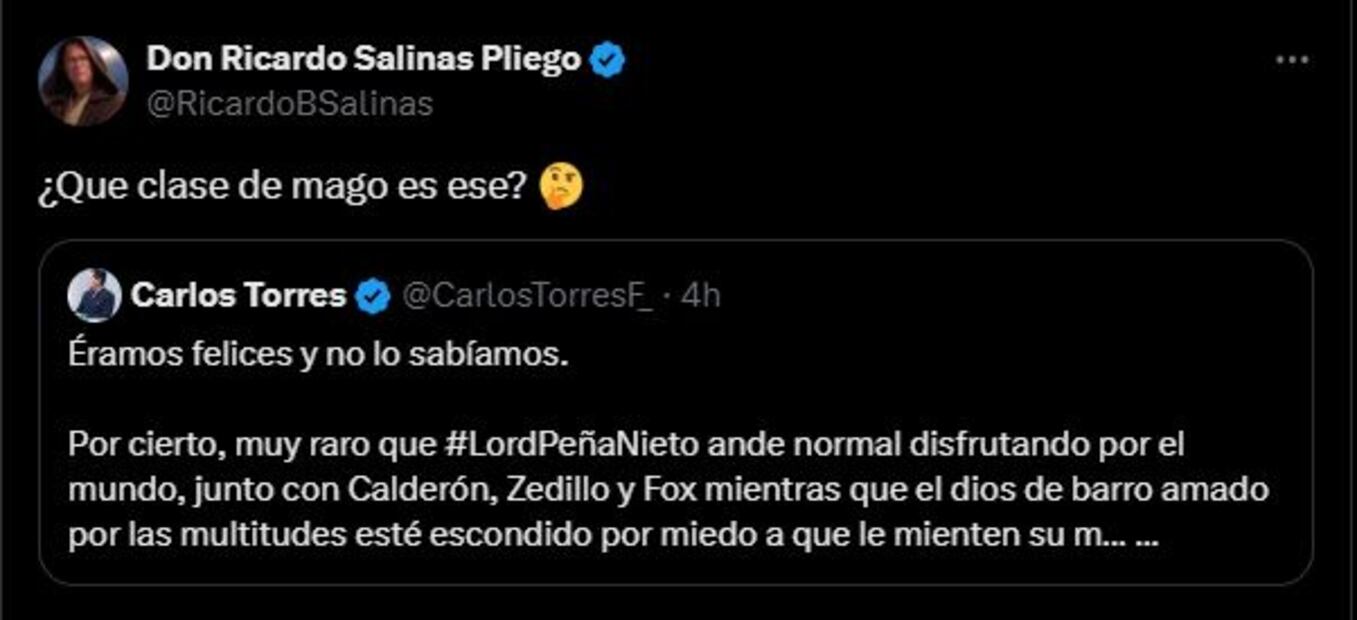Open Ricardo Salinas Pliego's profile picture
Screen dimensions: 1357x620
[x=83, y=81]
